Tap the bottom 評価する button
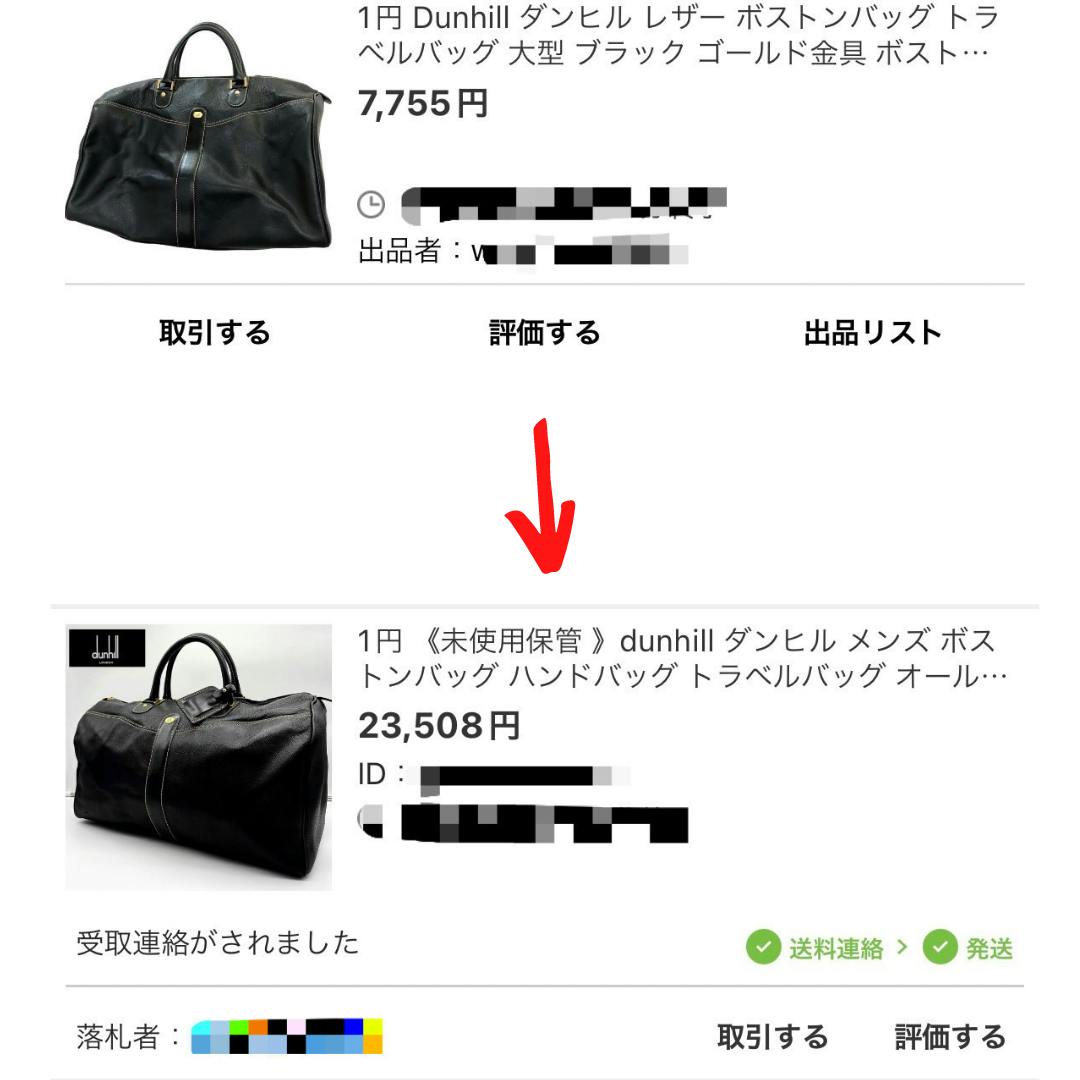 tap(950, 1037)
